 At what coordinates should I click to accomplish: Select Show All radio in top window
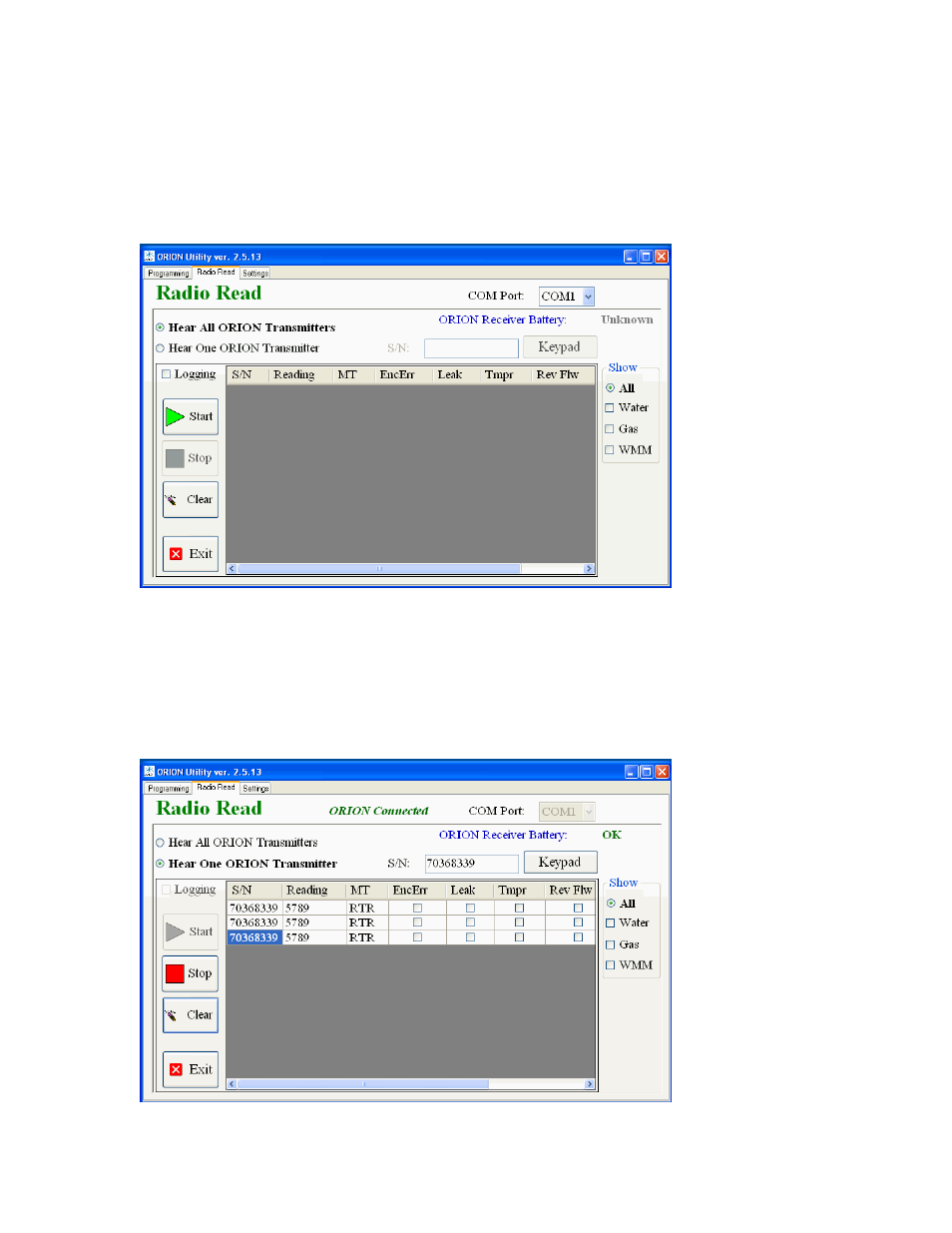(x=611, y=388)
